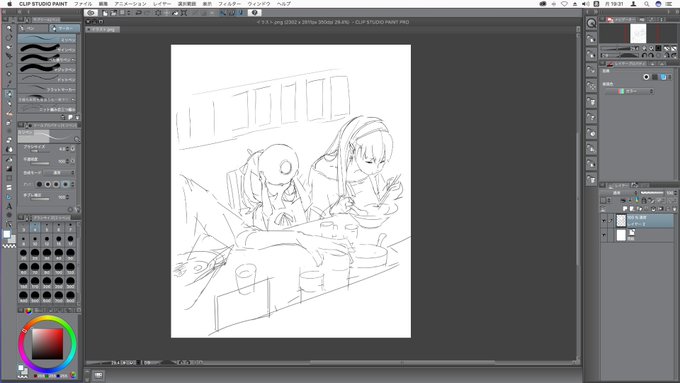Click the Delete layer trash icon
Viewport: 680px width, 383px height.
(x=674, y=209)
